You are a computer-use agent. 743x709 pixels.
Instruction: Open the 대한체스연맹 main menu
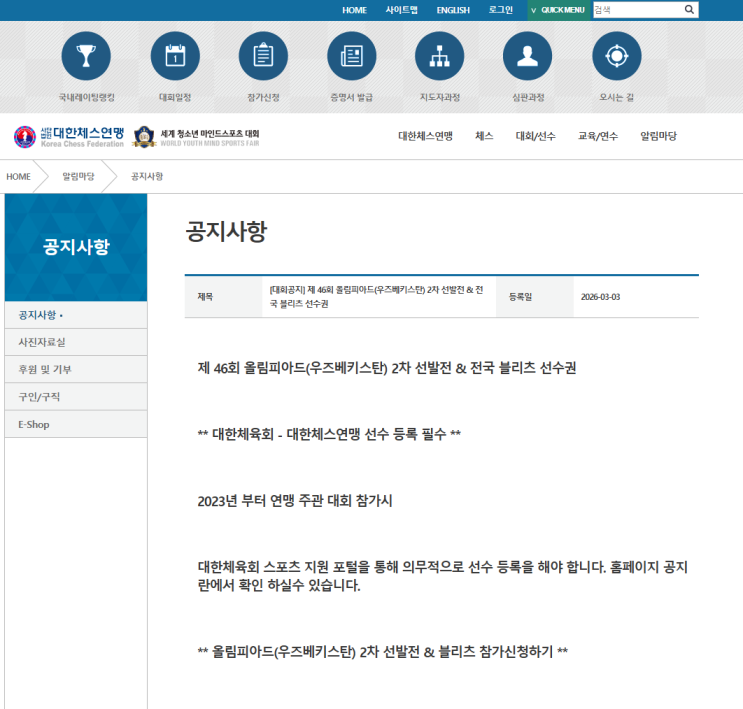click(426, 136)
